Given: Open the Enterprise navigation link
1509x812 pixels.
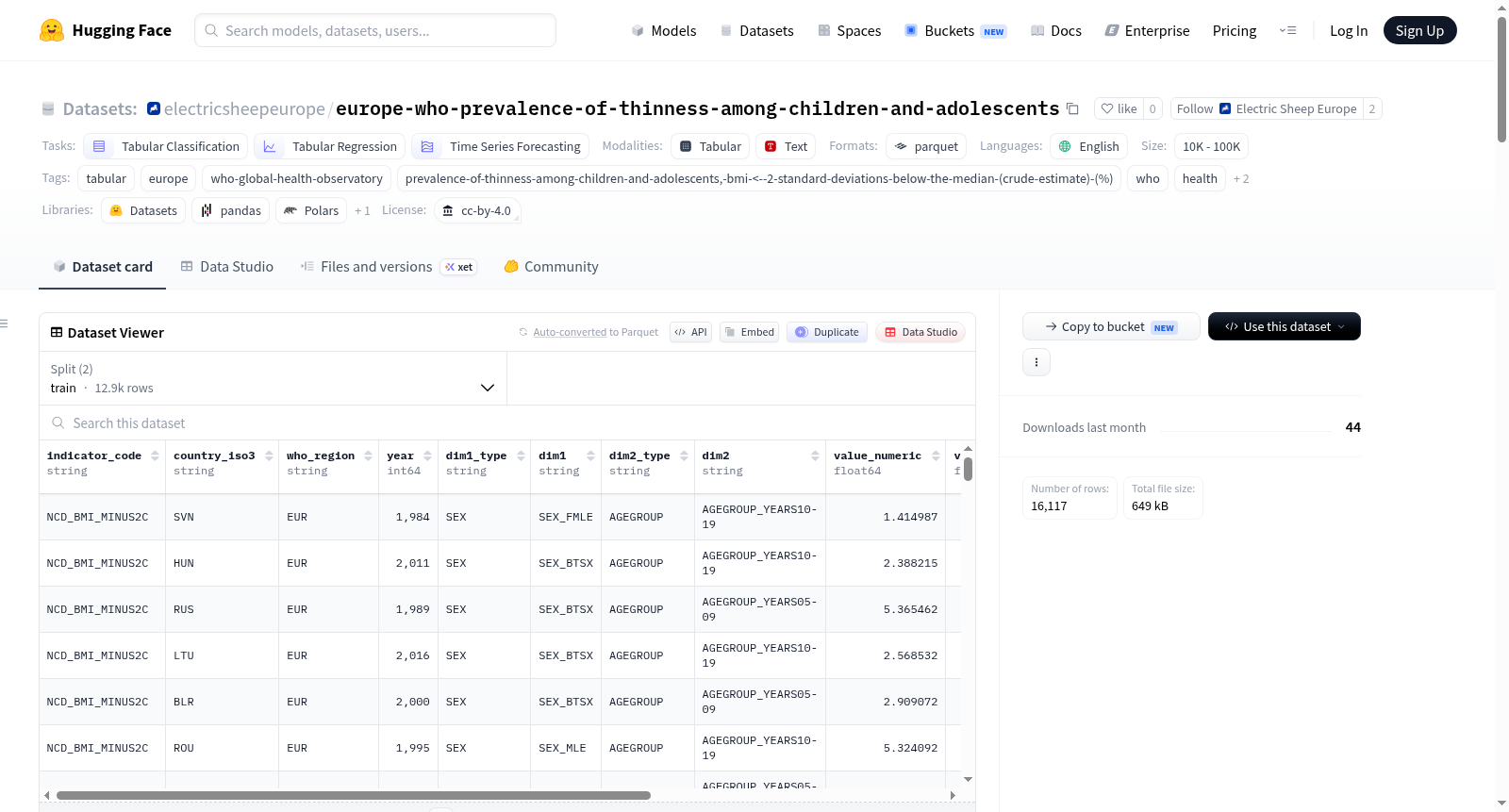Looking at the screenshot, I should 1147,30.
